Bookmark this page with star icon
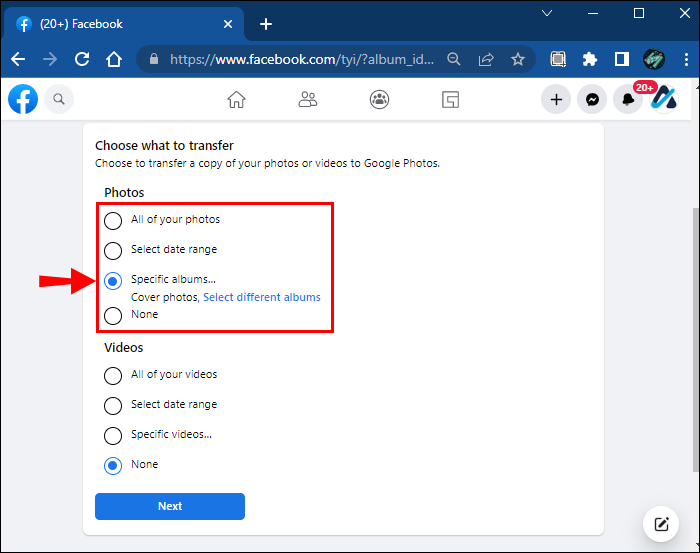Image resolution: width=700 pixels, height=553 pixels. [518, 59]
